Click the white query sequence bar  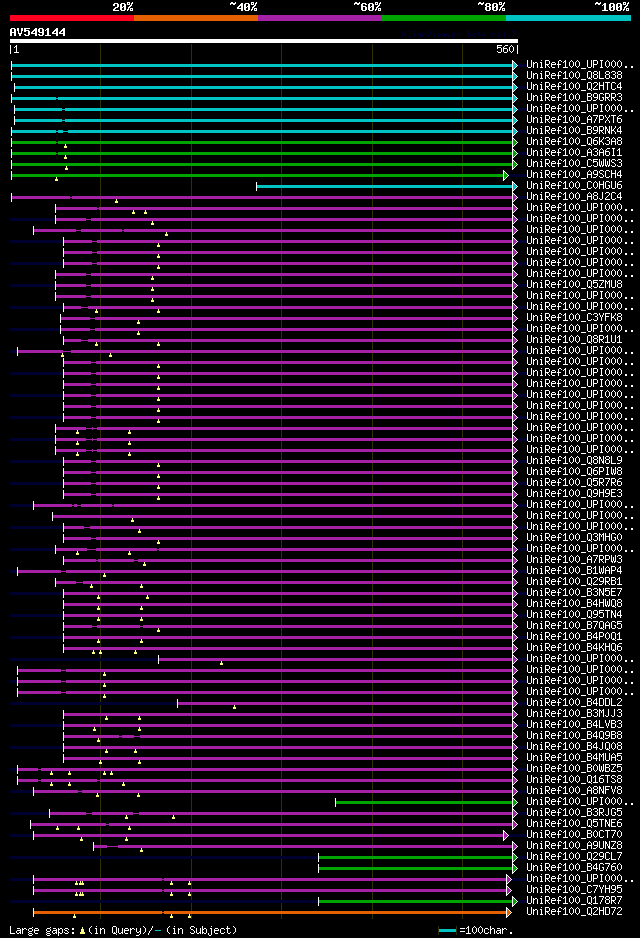(264, 41)
